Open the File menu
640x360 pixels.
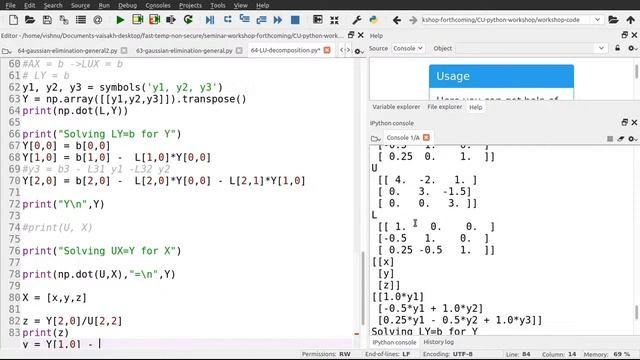(x=10, y=5)
